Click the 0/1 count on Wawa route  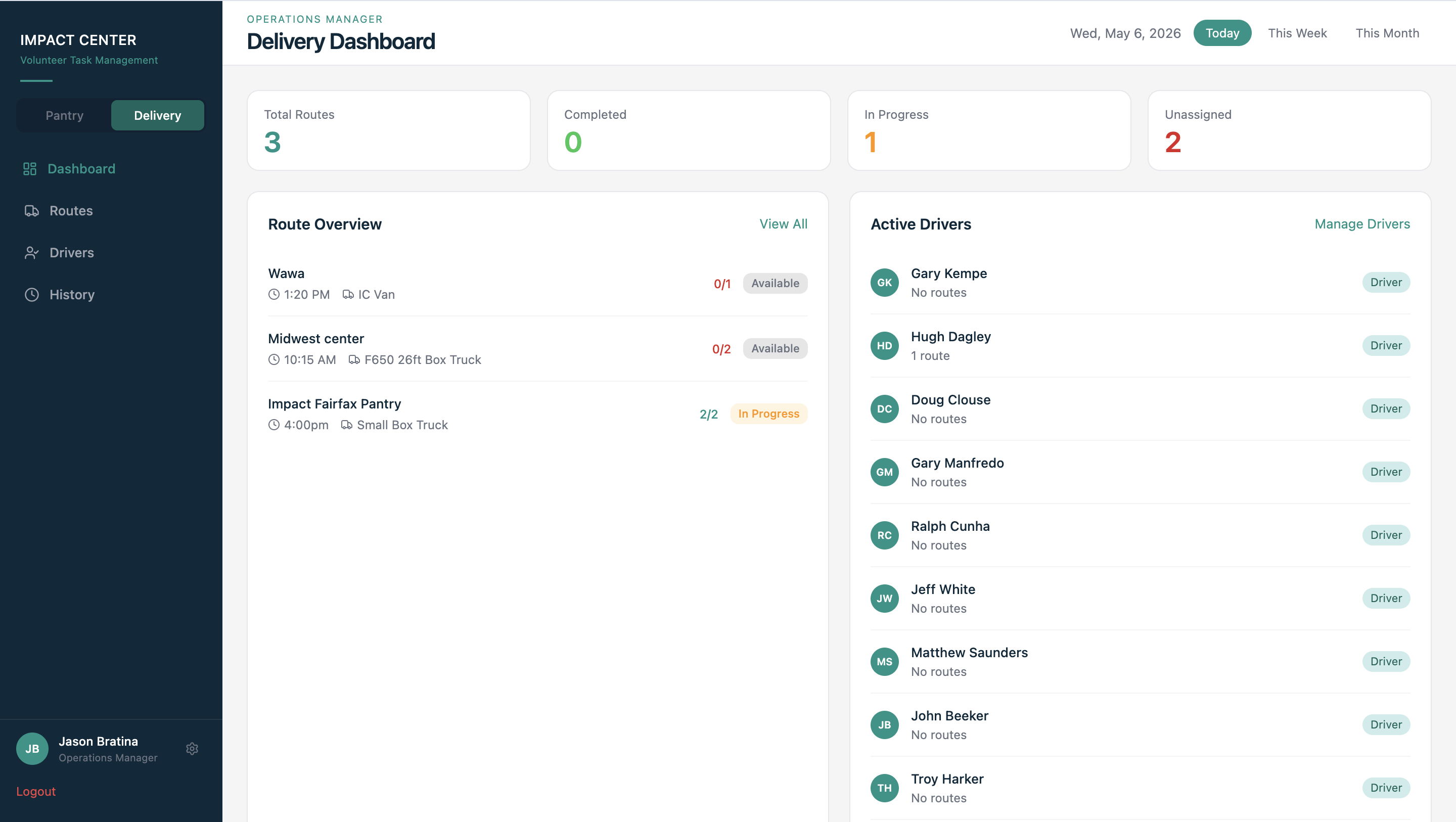722,284
